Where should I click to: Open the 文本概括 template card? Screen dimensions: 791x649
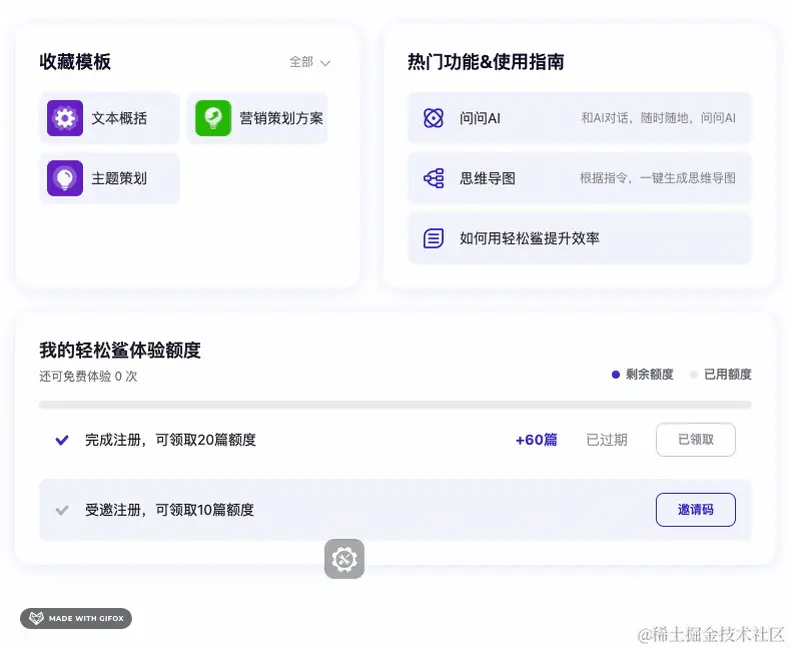109,118
